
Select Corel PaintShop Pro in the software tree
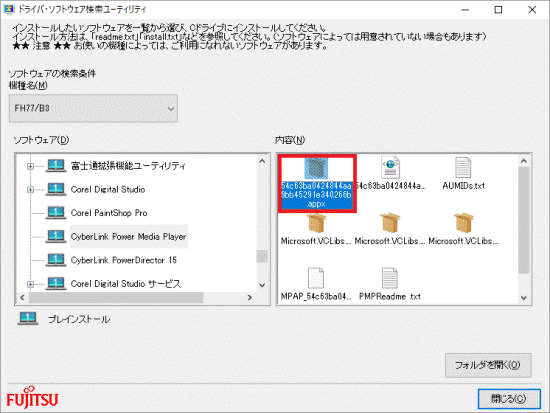[x=109, y=213]
